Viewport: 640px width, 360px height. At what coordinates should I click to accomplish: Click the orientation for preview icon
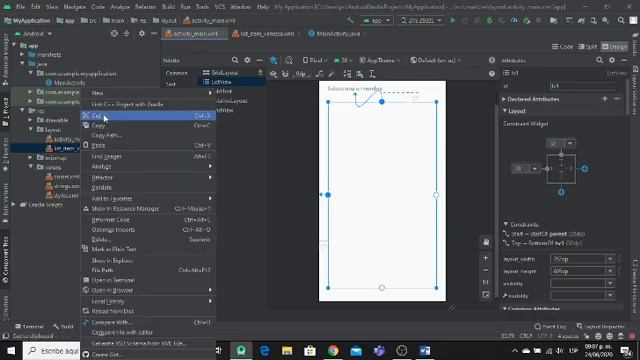[x=289, y=60]
